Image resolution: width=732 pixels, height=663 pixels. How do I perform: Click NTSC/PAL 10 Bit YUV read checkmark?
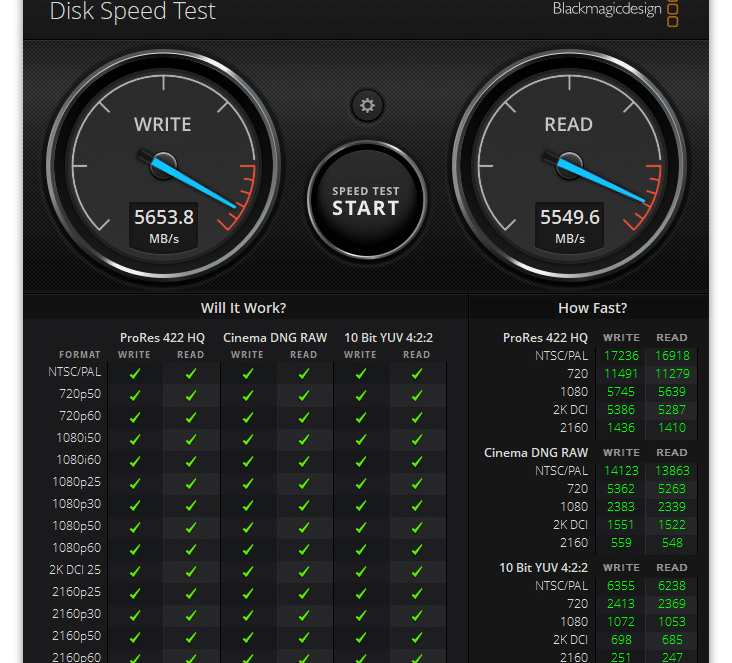417,374
